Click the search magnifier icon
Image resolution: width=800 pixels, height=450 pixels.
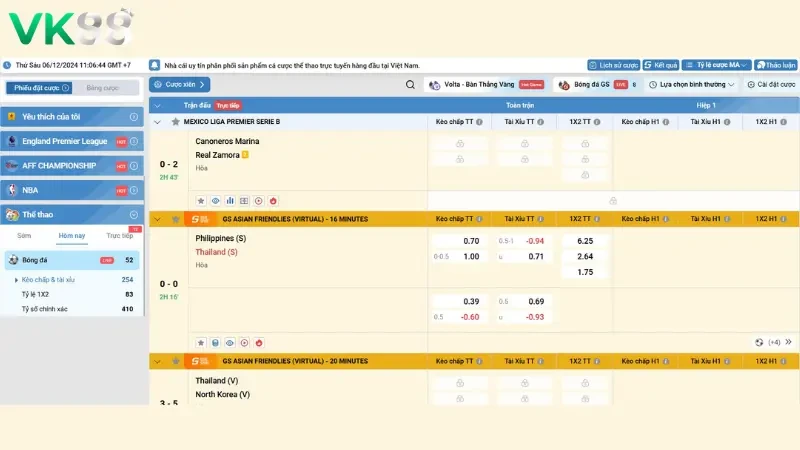(x=410, y=85)
